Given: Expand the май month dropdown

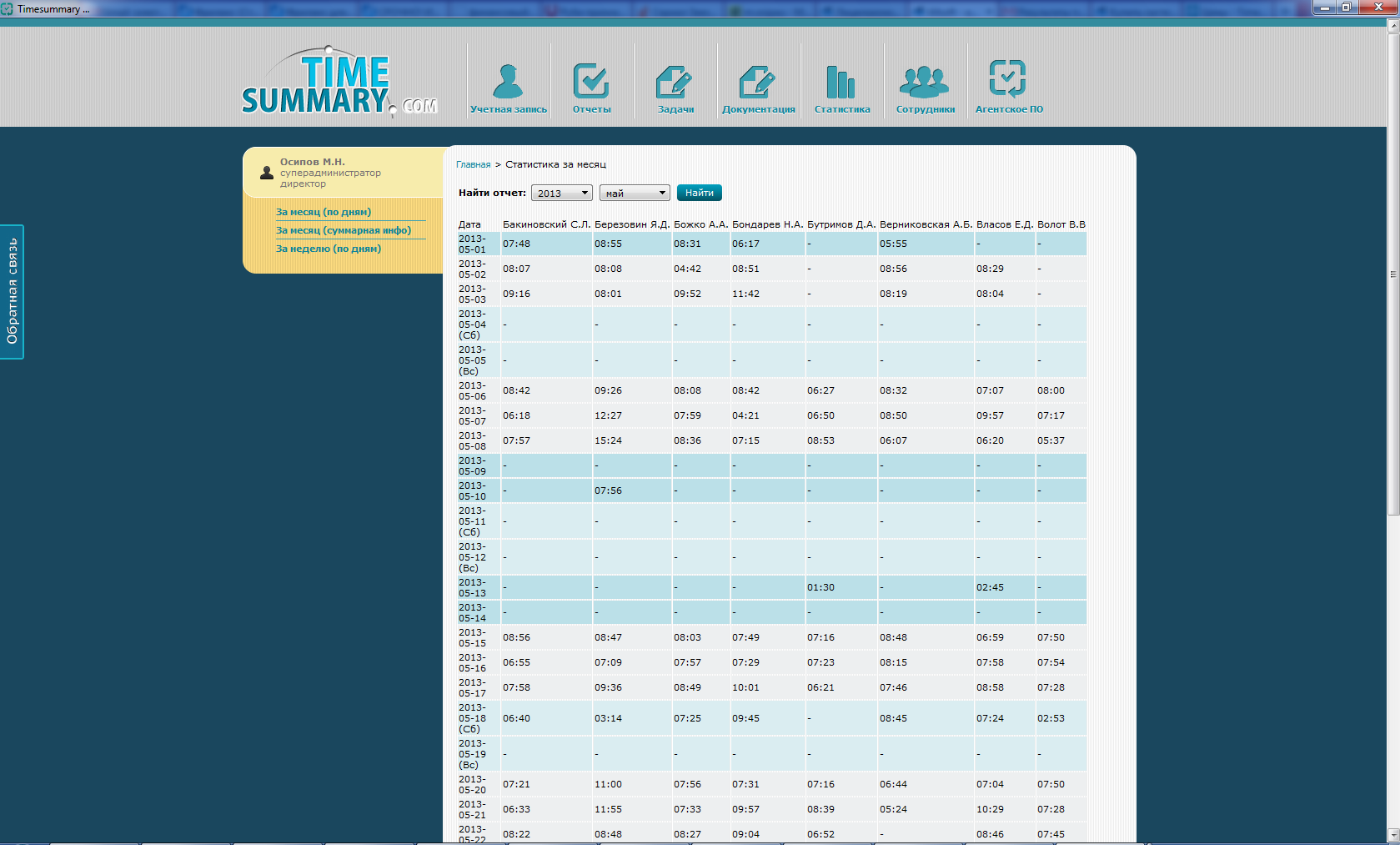Looking at the screenshot, I should tap(634, 194).
